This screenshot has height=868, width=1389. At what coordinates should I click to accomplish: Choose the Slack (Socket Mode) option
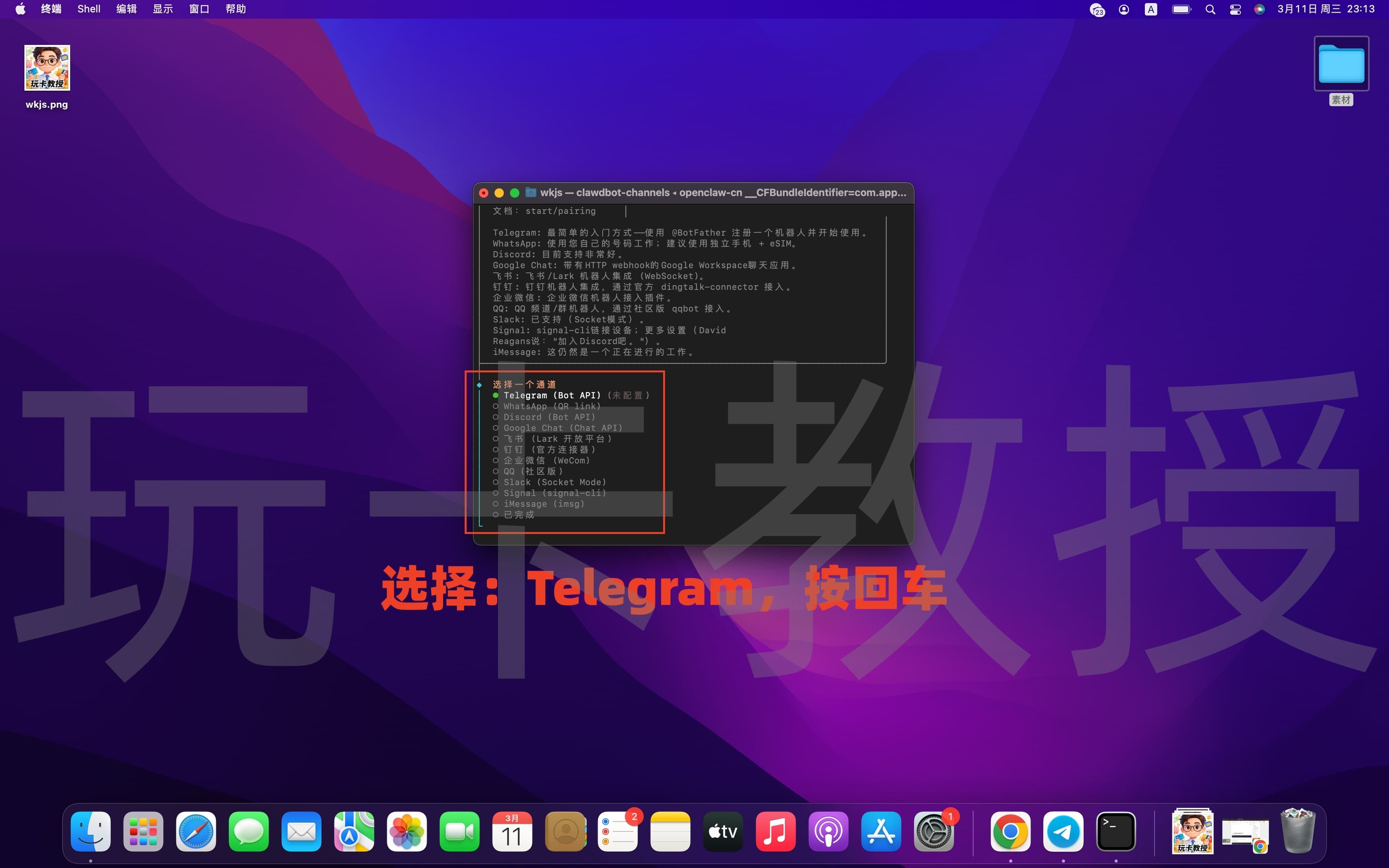click(554, 482)
